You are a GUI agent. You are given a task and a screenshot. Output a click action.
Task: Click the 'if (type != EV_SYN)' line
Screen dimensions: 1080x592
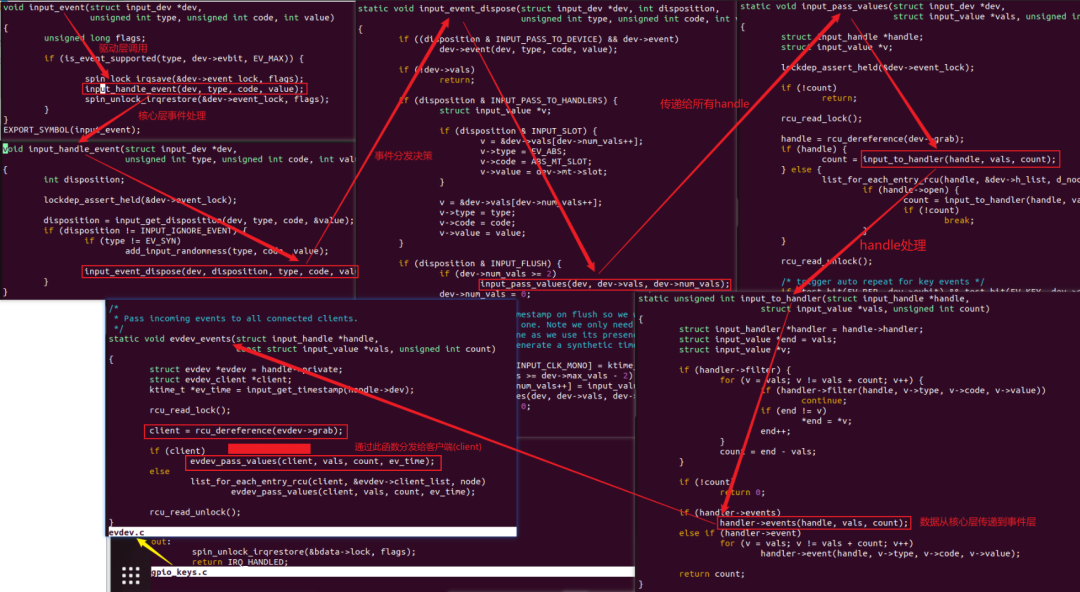click(133, 241)
